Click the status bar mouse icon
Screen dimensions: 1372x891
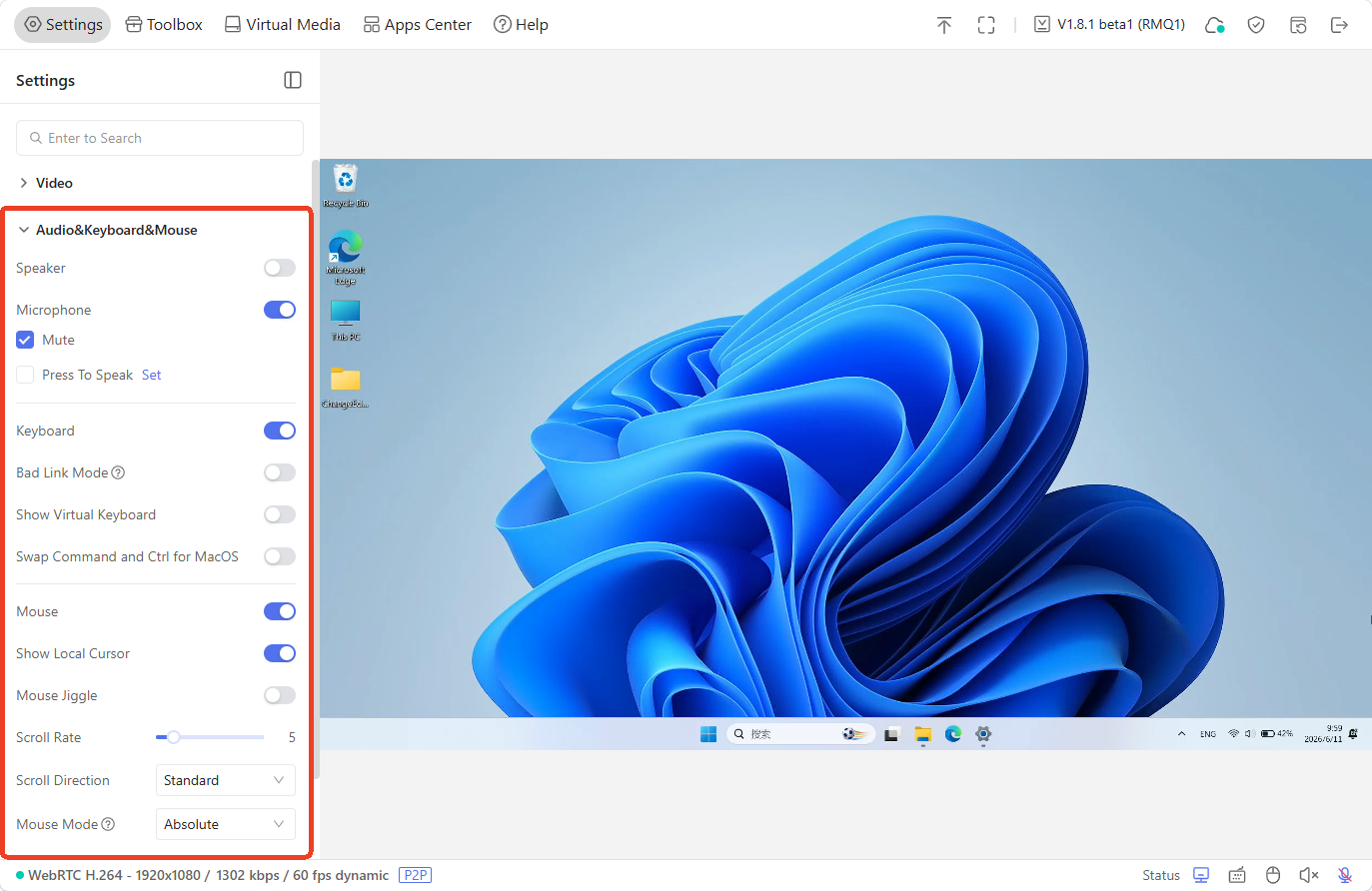click(1273, 875)
